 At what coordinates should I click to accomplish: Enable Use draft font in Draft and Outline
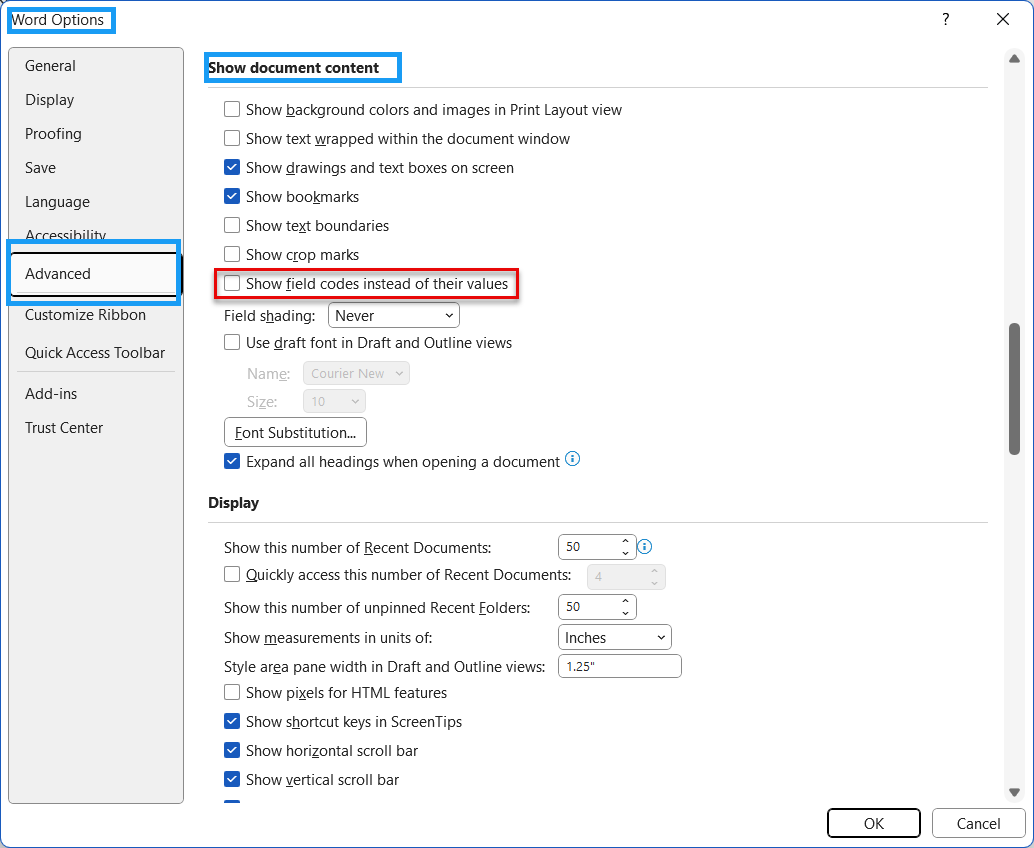click(232, 342)
